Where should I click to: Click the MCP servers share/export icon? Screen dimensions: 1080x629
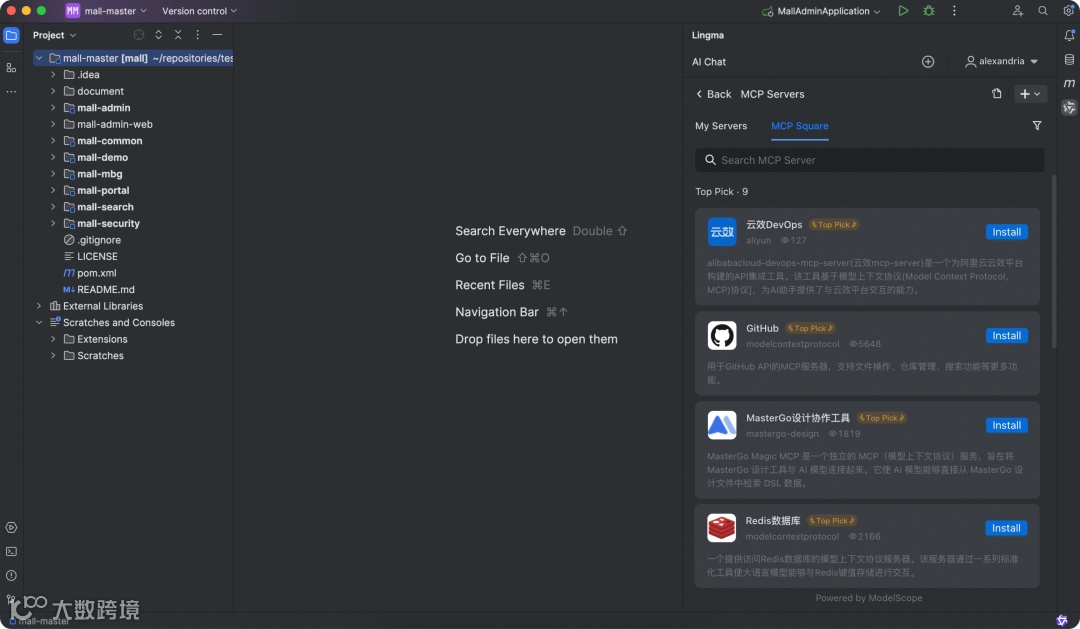click(997, 94)
